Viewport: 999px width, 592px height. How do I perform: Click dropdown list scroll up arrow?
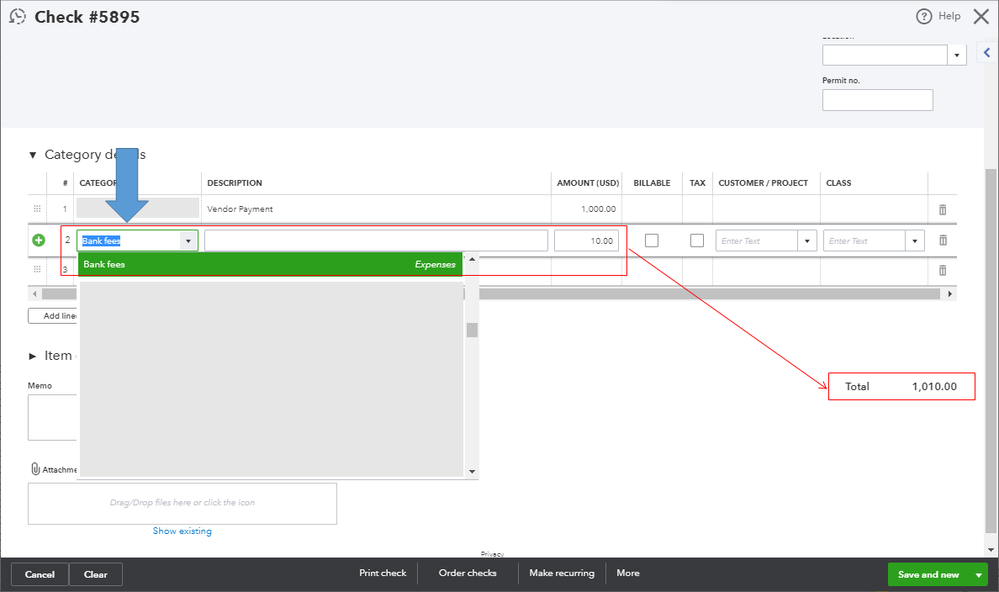click(471, 259)
